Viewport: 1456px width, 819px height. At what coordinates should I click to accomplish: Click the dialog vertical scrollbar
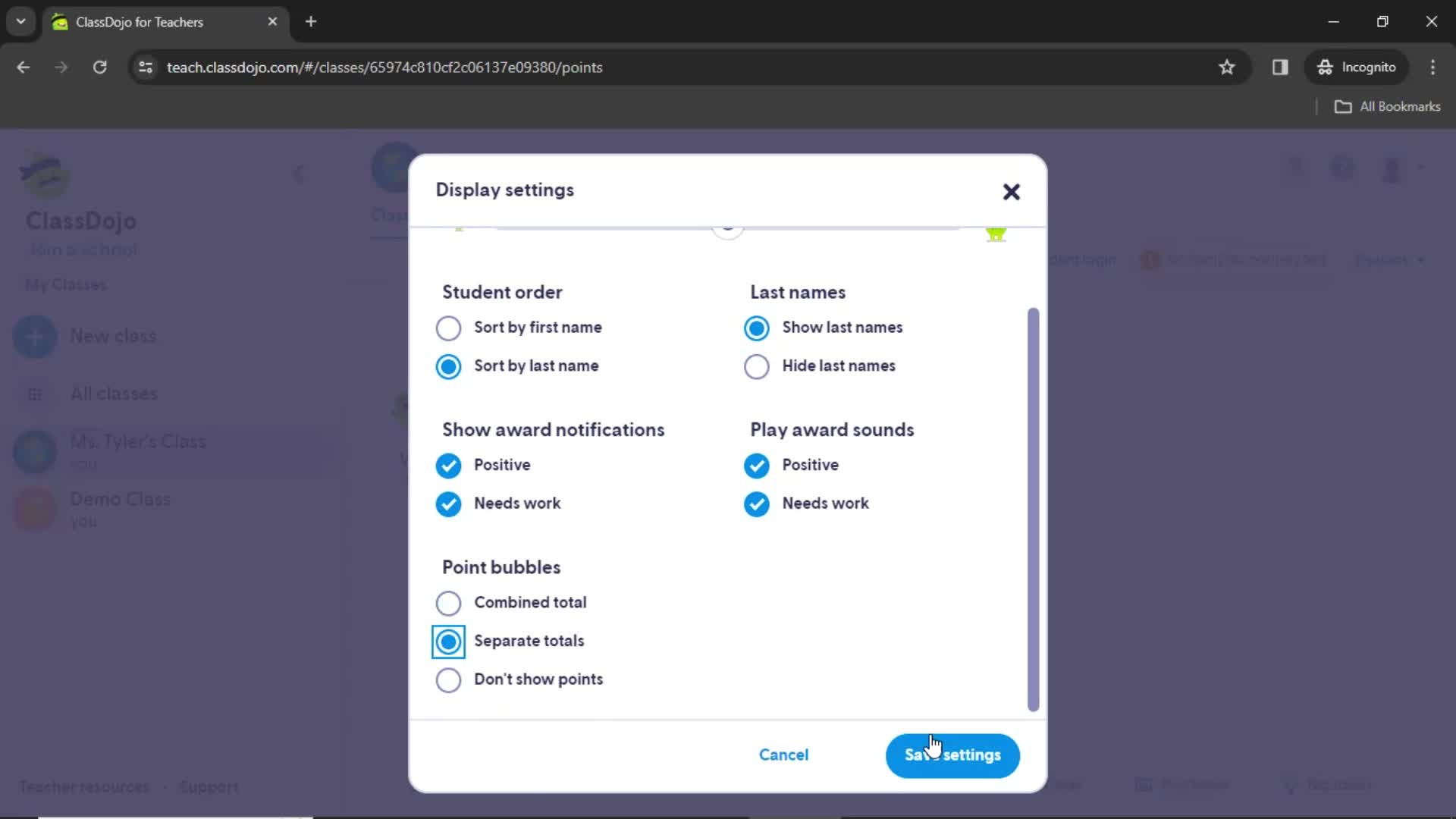[1033, 510]
